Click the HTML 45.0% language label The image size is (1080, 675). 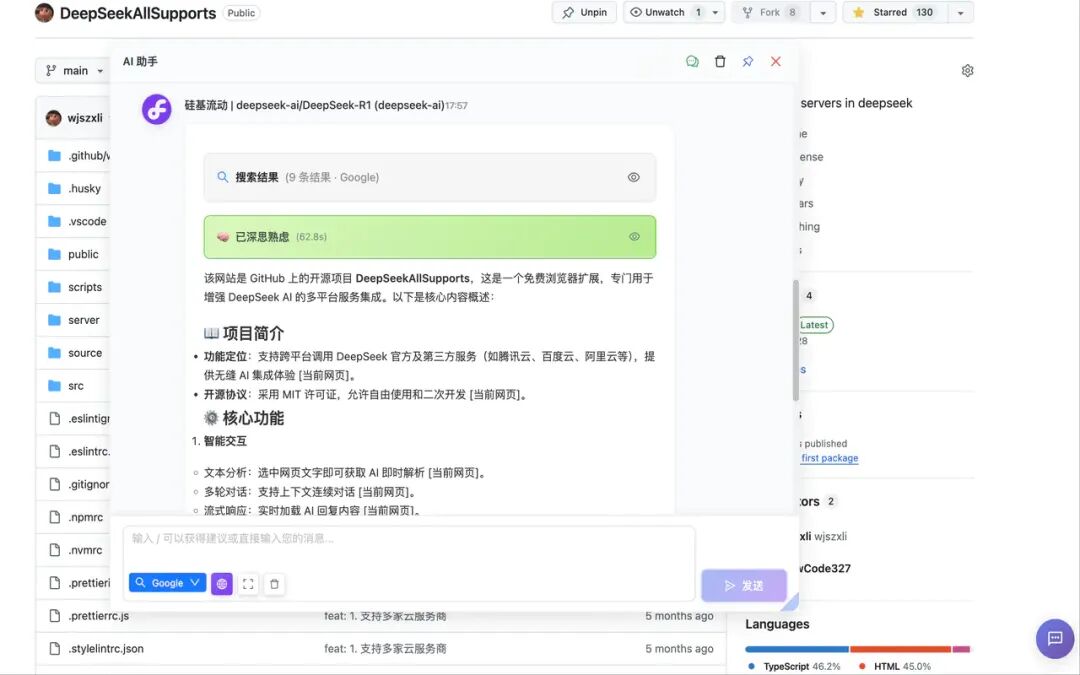(x=895, y=666)
